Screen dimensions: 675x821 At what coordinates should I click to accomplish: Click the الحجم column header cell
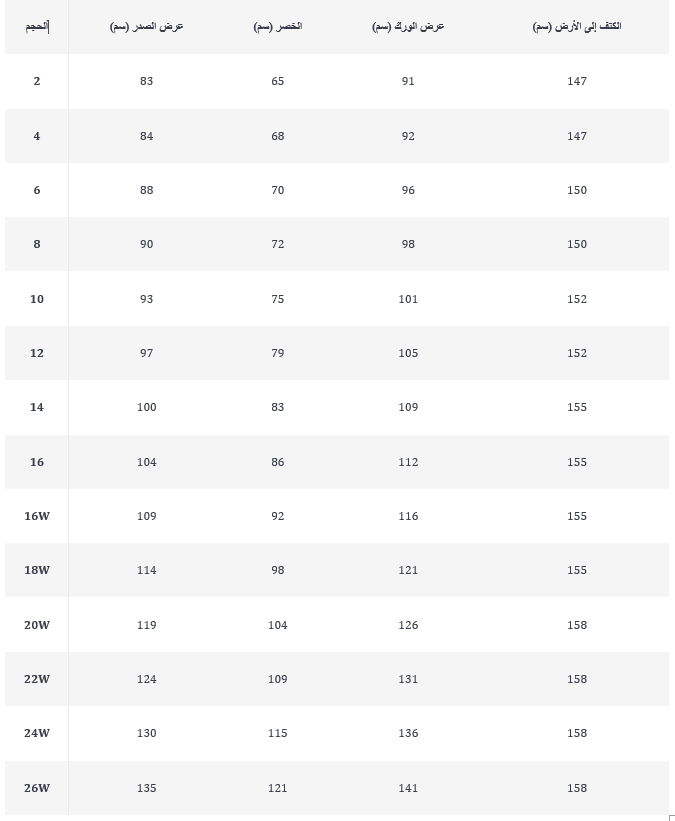pos(37,26)
